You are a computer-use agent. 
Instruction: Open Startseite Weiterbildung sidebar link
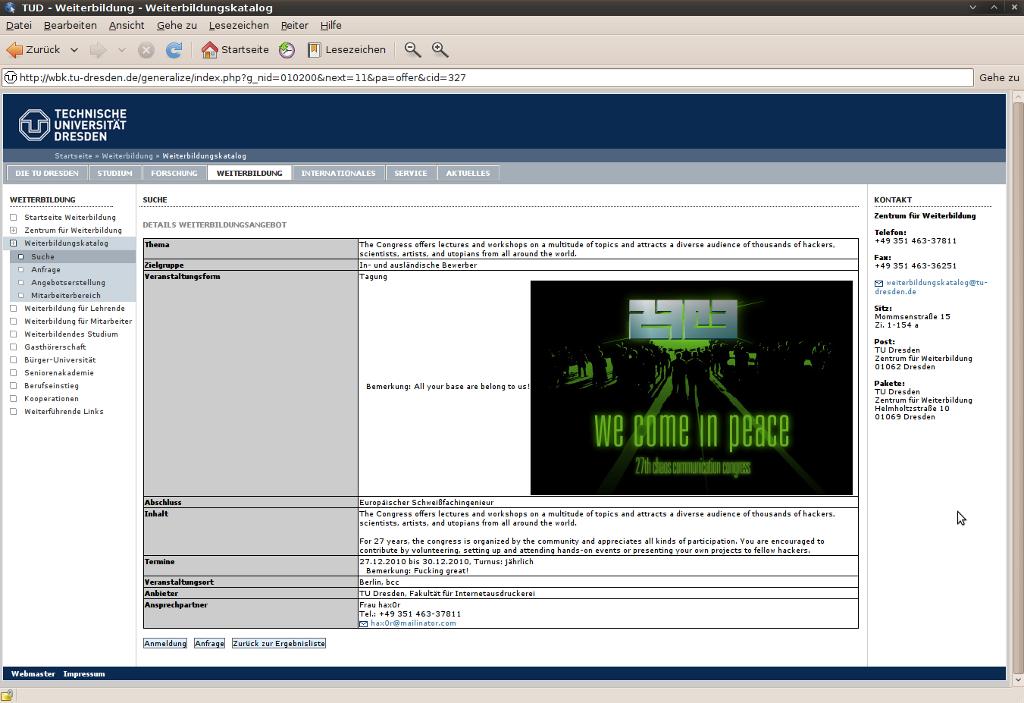(70, 218)
